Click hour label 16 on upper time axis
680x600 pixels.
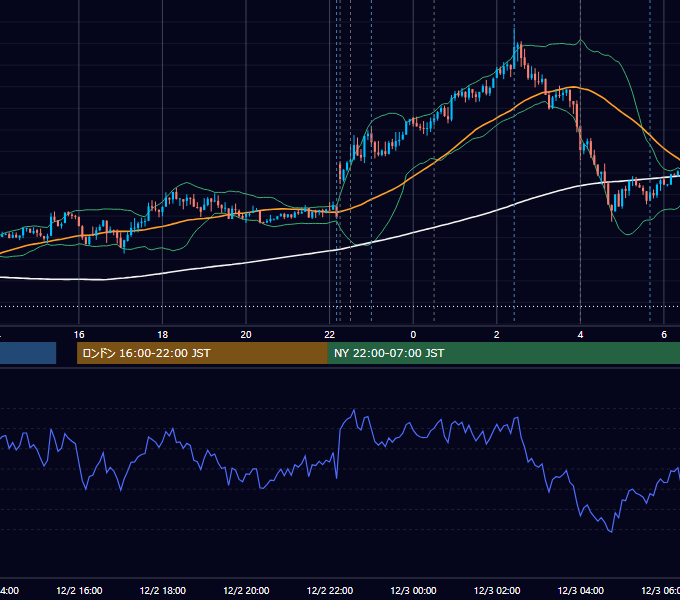(79, 335)
